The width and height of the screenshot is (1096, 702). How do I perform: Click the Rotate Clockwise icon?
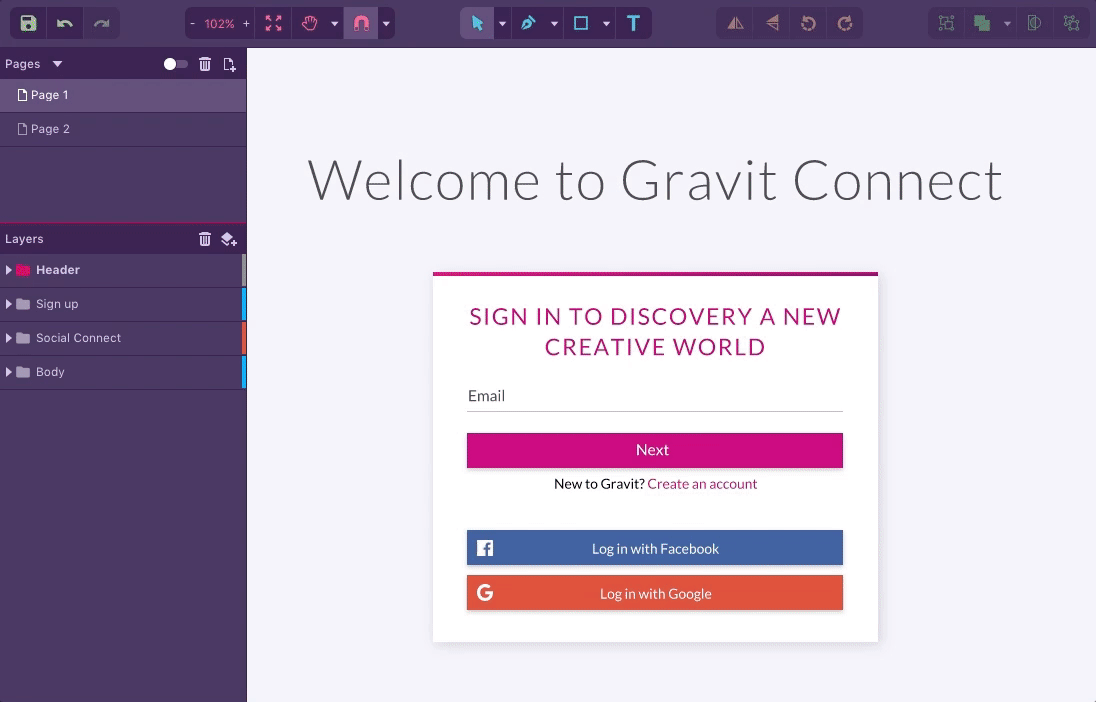point(844,23)
